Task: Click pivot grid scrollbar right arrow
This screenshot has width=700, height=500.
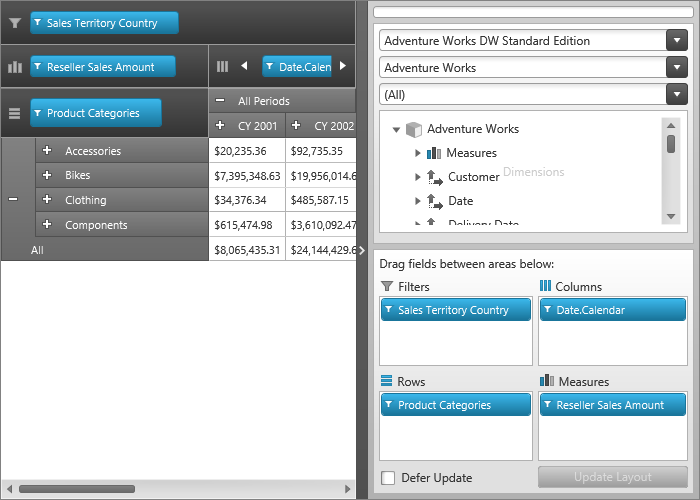Action: coord(348,489)
